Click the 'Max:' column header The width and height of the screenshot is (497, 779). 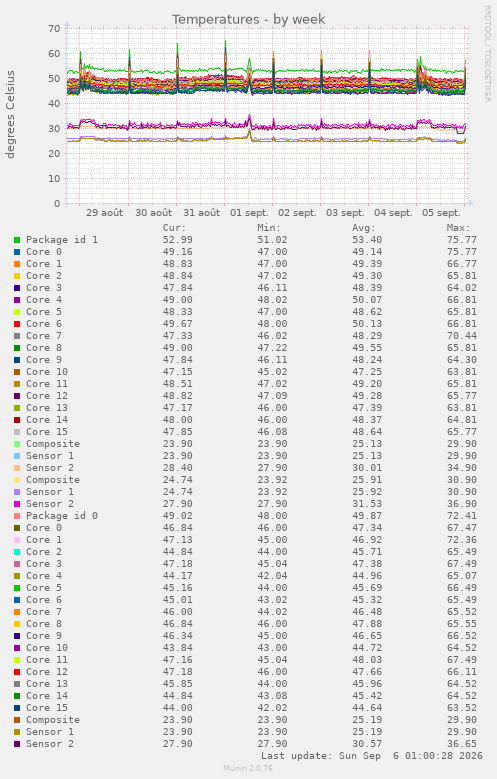(x=458, y=228)
